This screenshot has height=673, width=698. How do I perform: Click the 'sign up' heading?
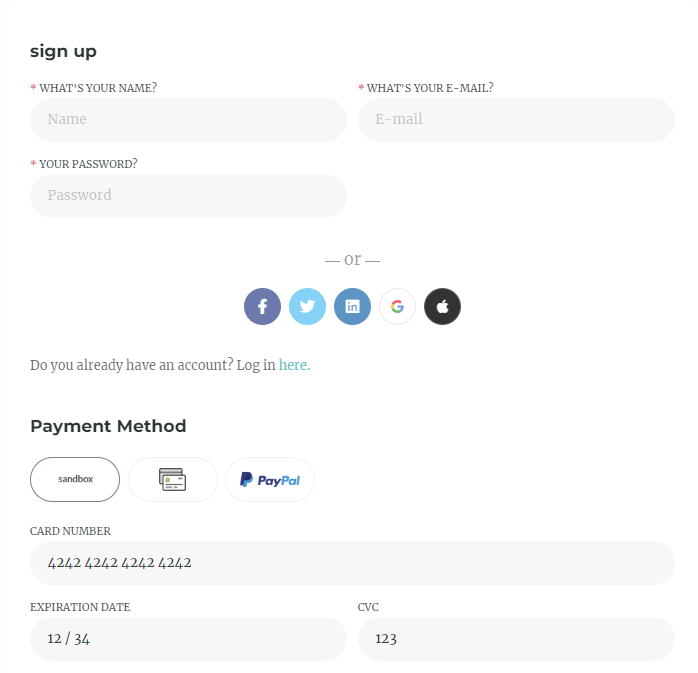coord(63,51)
